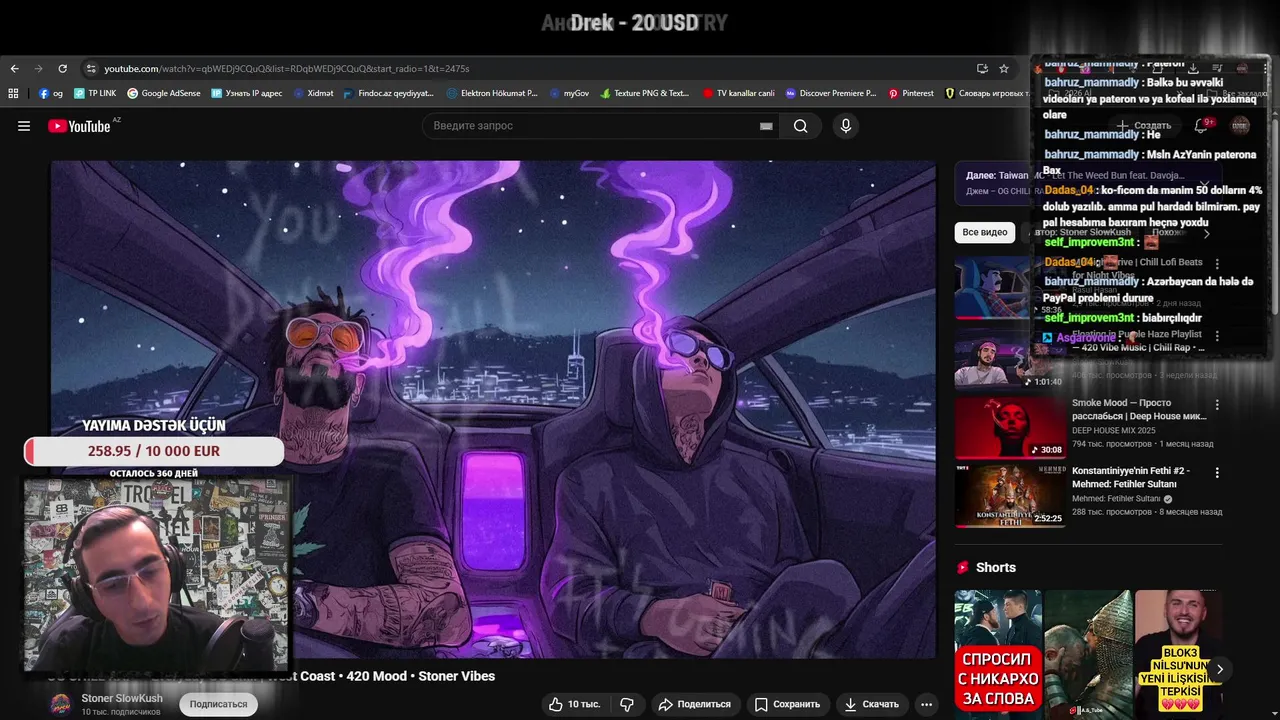The height and width of the screenshot is (720, 1280).
Task: Reload the page with the refresh icon
Action: [x=62, y=68]
